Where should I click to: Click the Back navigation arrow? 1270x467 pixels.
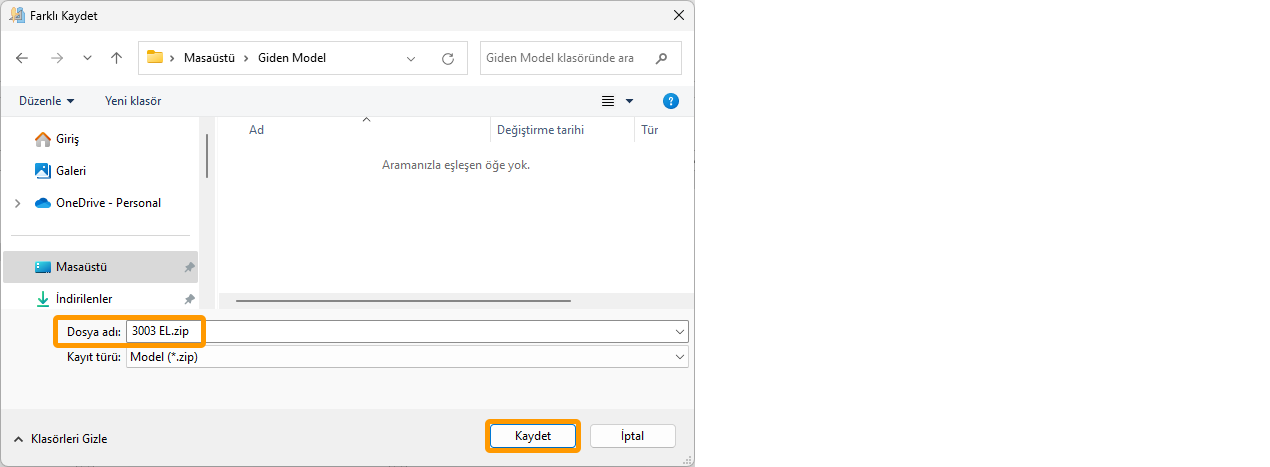[x=22, y=58]
